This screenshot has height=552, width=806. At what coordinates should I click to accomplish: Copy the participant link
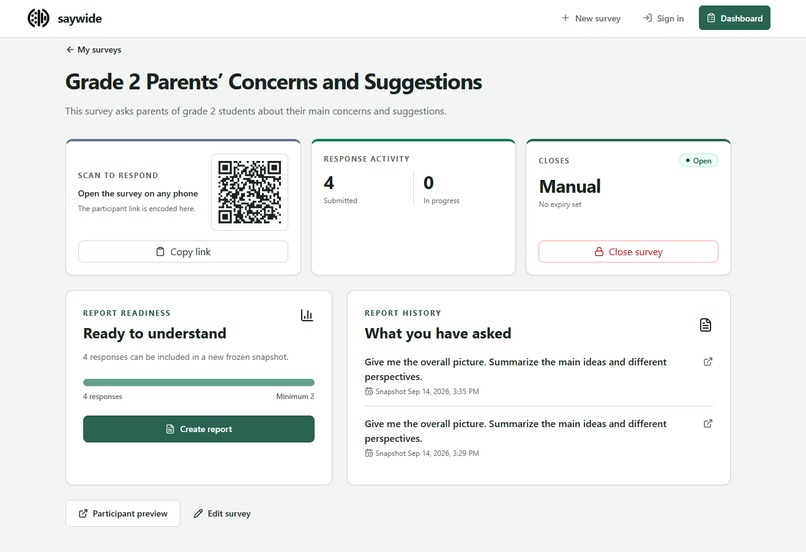(x=183, y=252)
